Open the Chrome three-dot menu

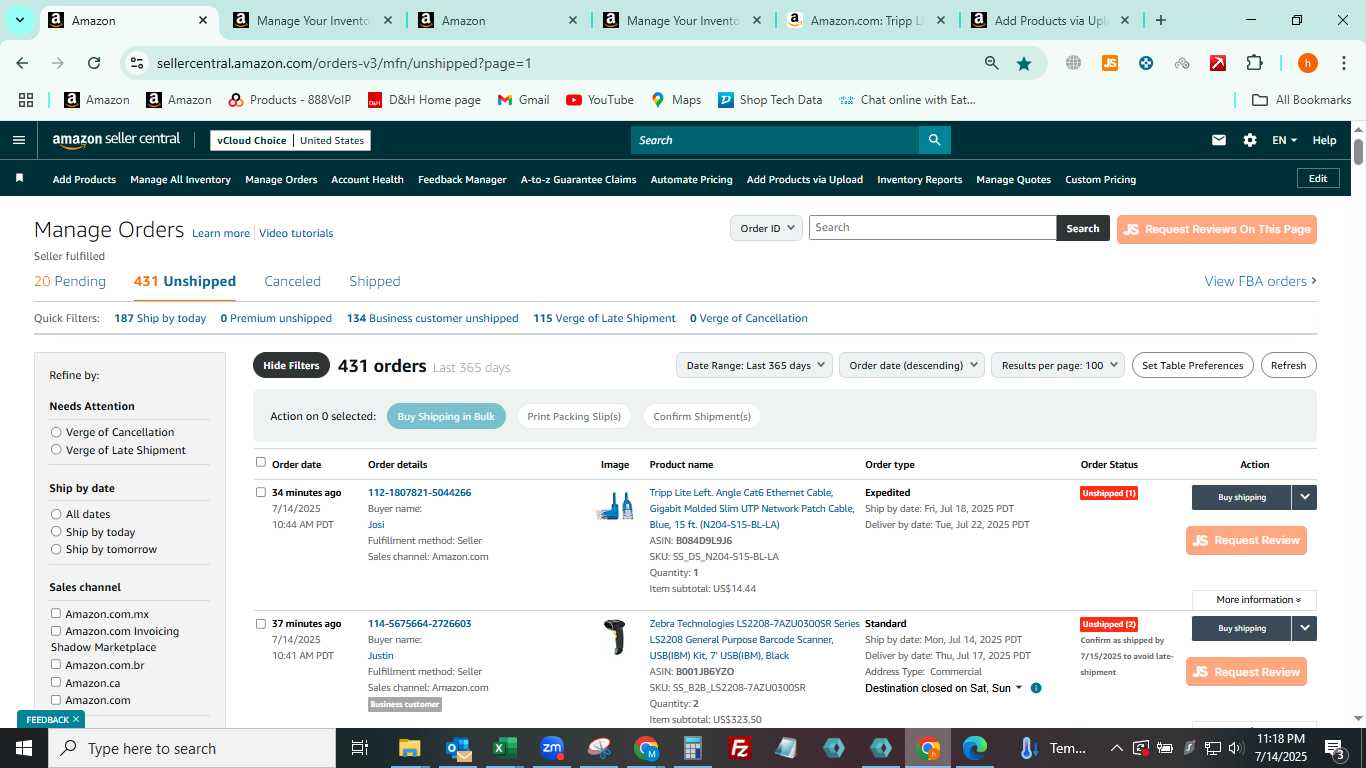(1342, 63)
